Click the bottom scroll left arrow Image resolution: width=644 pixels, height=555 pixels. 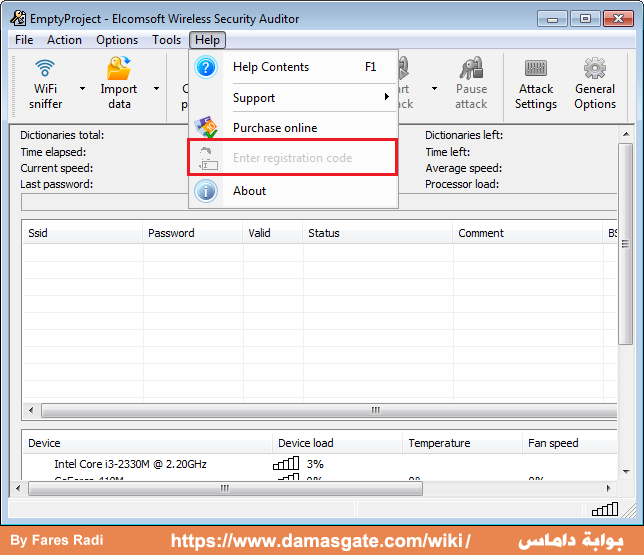18,488
